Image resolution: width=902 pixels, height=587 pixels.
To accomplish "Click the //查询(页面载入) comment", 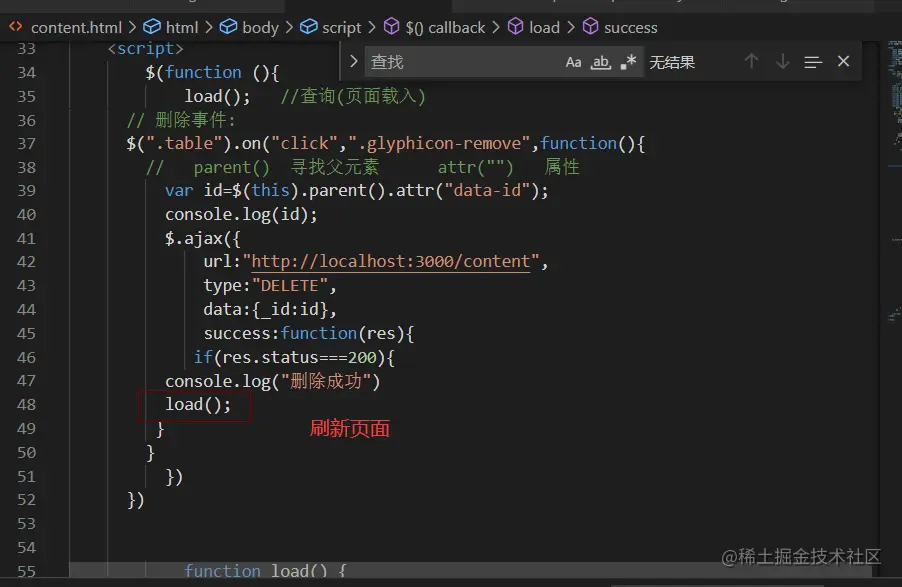I will pos(353,96).
